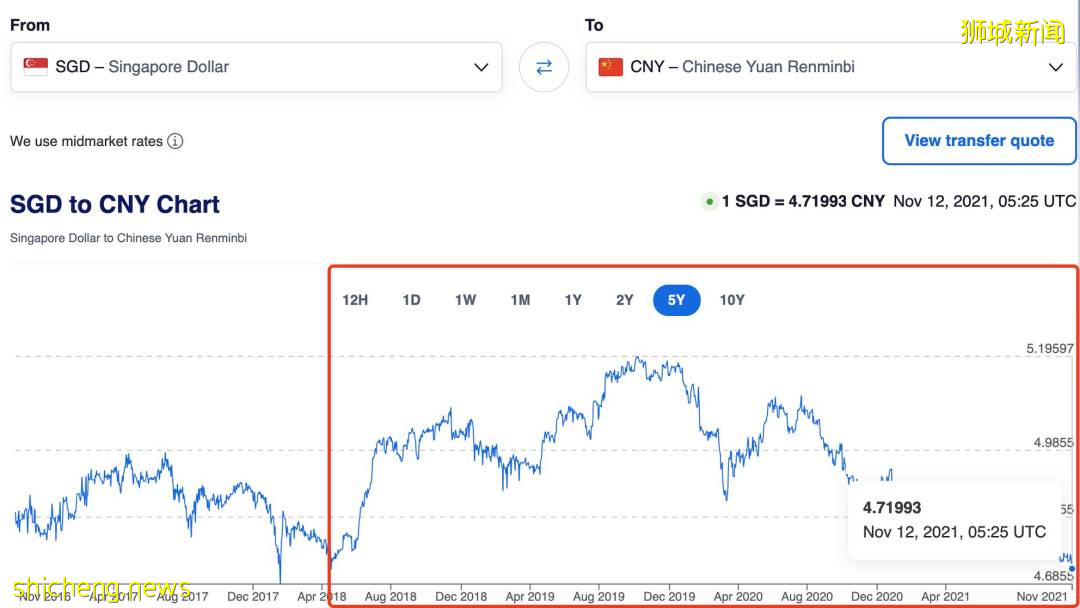Expand the To currency dropdown chevron
The width and height of the screenshot is (1080, 608).
[1056, 67]
